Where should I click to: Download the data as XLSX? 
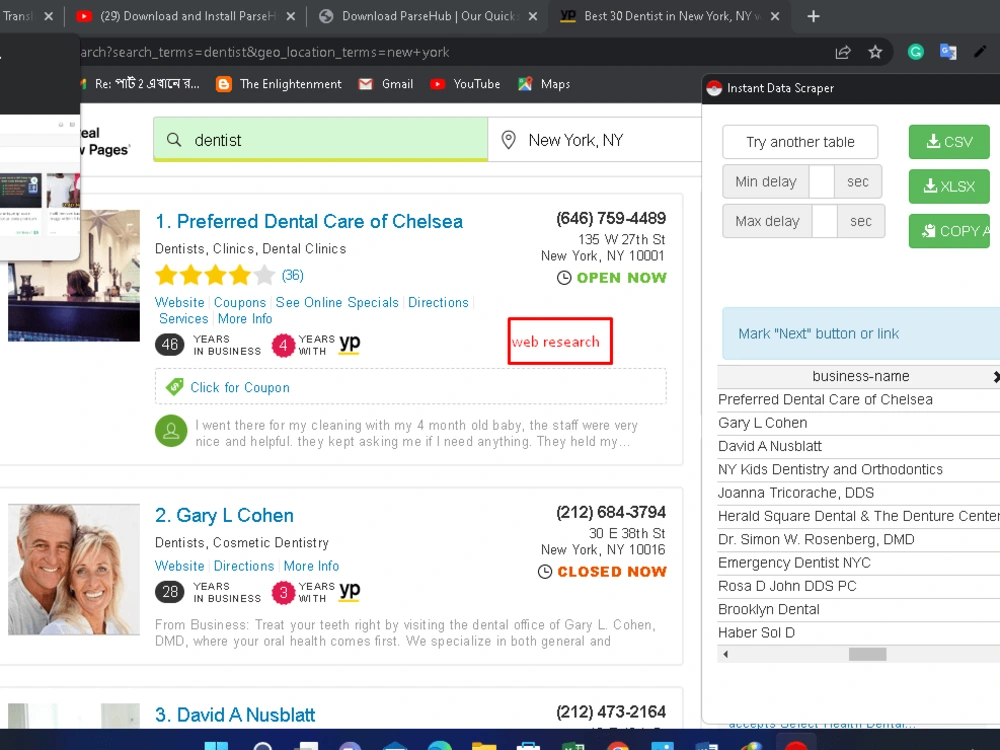pyautogui.click(x=949, y=186)
